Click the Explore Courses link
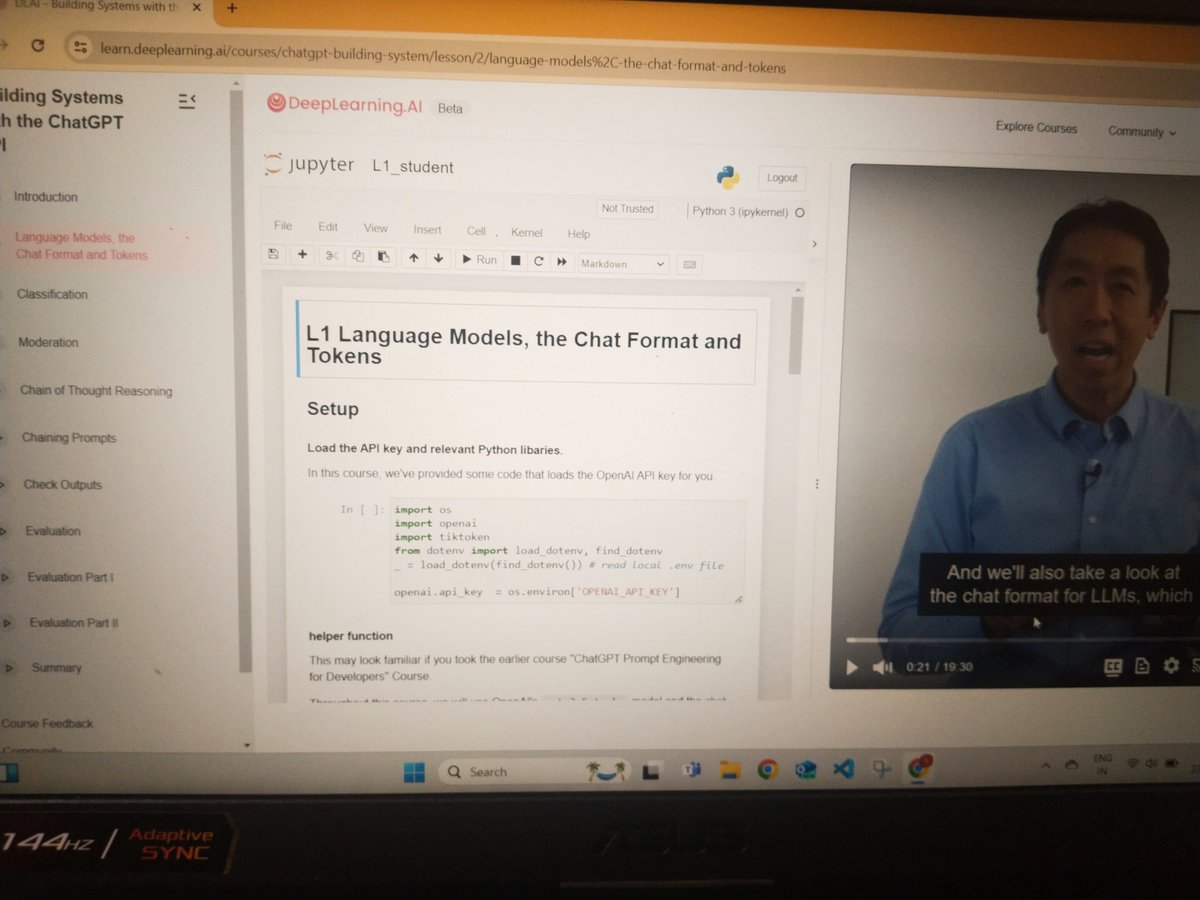 pyautogui.click(x=1036, y=128)
